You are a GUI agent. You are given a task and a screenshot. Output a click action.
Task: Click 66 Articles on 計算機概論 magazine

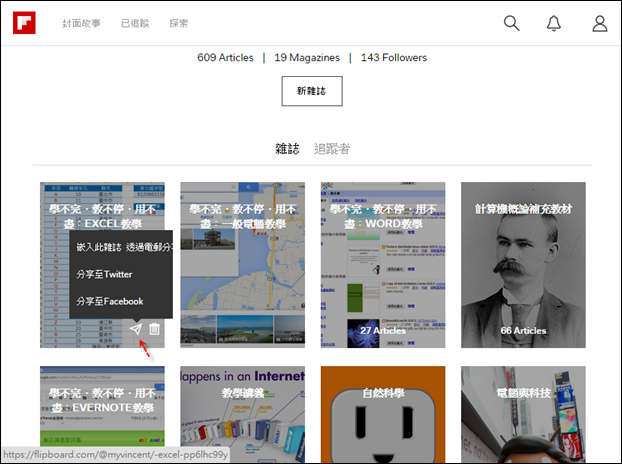tap(523, 330)
